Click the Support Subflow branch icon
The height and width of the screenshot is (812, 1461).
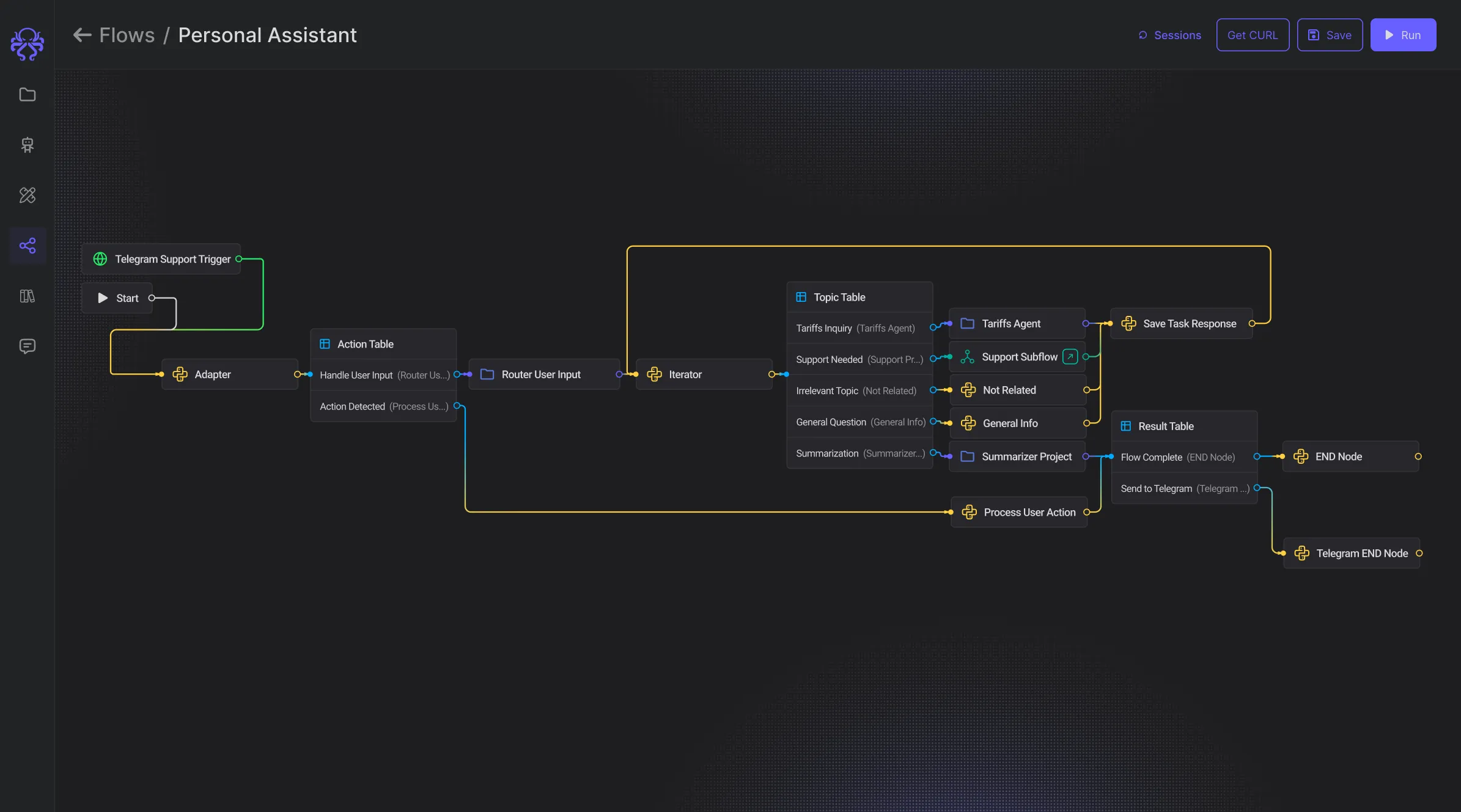point(967,357)
